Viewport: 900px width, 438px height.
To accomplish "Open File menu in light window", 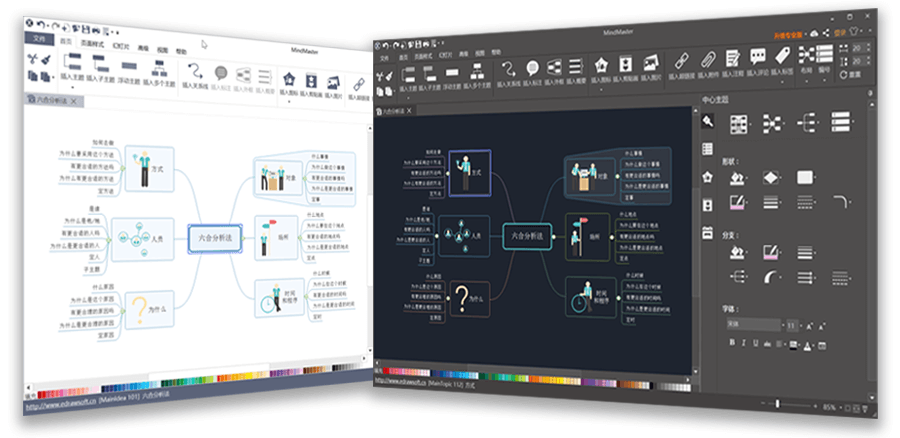I will click(x=38, y=39).
